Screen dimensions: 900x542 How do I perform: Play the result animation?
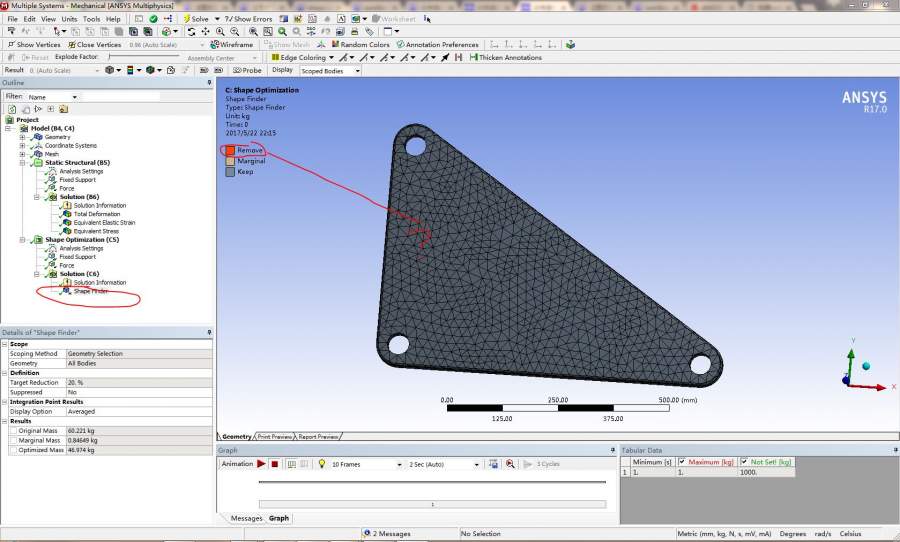(x=261, y=464)
